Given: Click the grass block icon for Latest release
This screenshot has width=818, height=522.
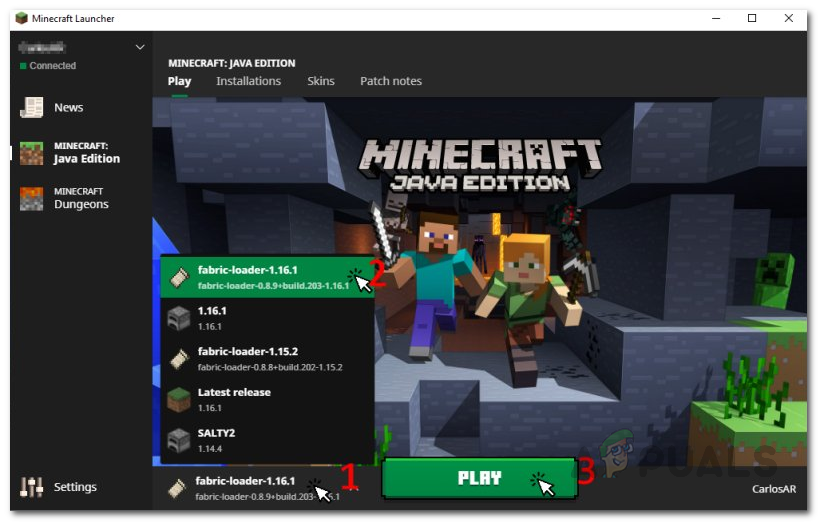Looking at the screenshot, I should click(178, 399).
